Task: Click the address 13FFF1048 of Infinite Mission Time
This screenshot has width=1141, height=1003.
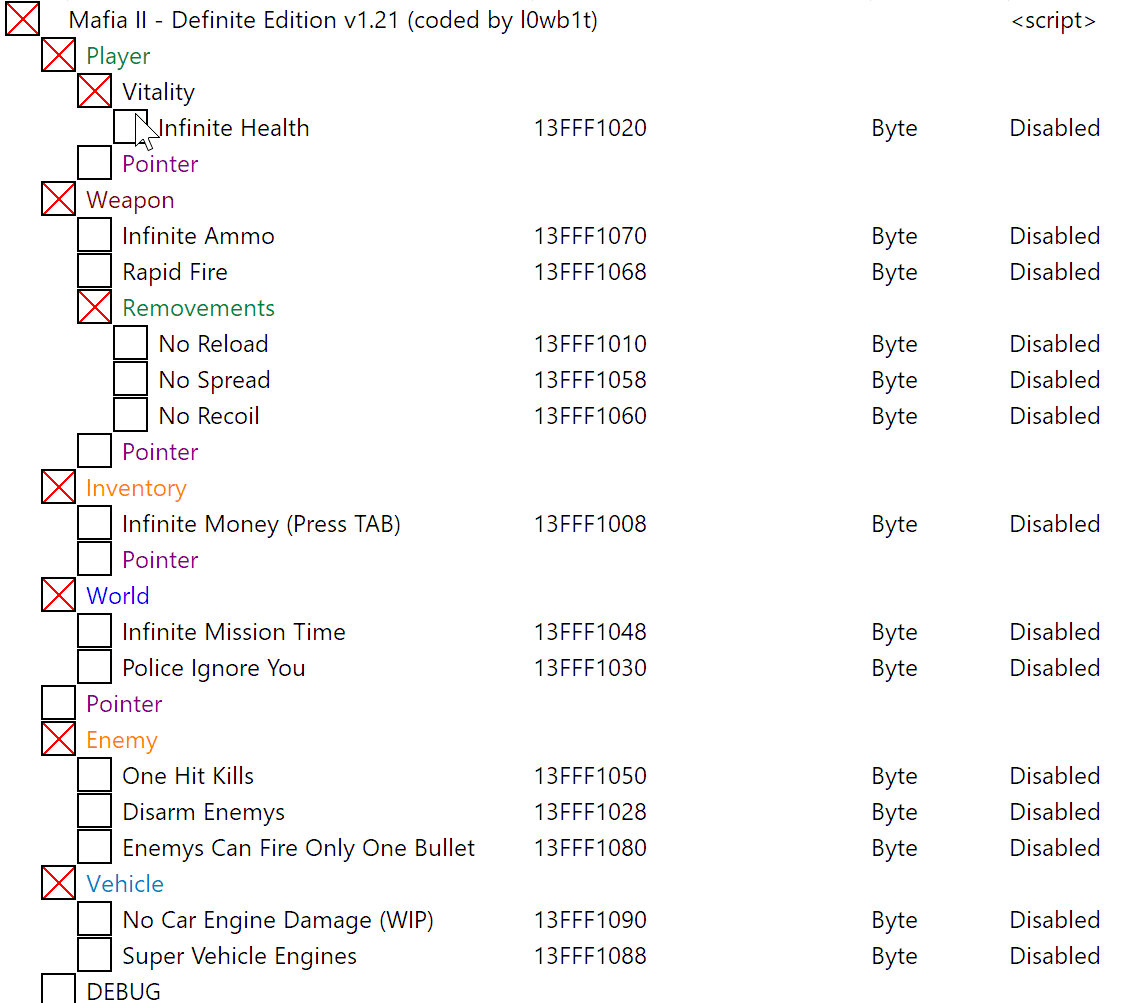Action: [x=590, y=632]
